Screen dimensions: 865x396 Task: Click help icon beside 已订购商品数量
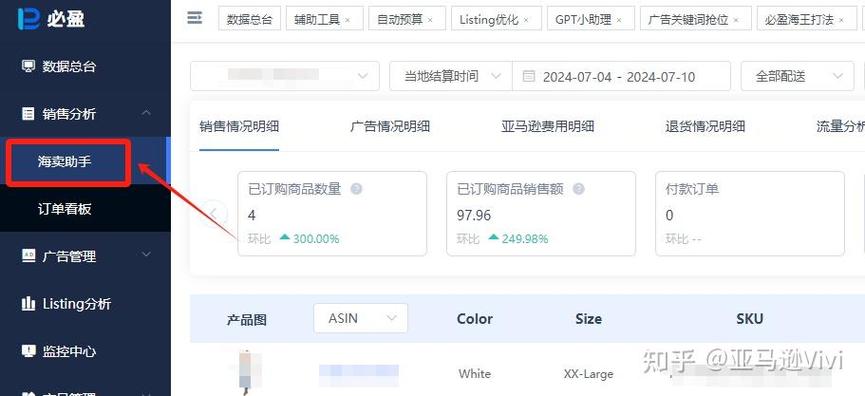point(356,189)
